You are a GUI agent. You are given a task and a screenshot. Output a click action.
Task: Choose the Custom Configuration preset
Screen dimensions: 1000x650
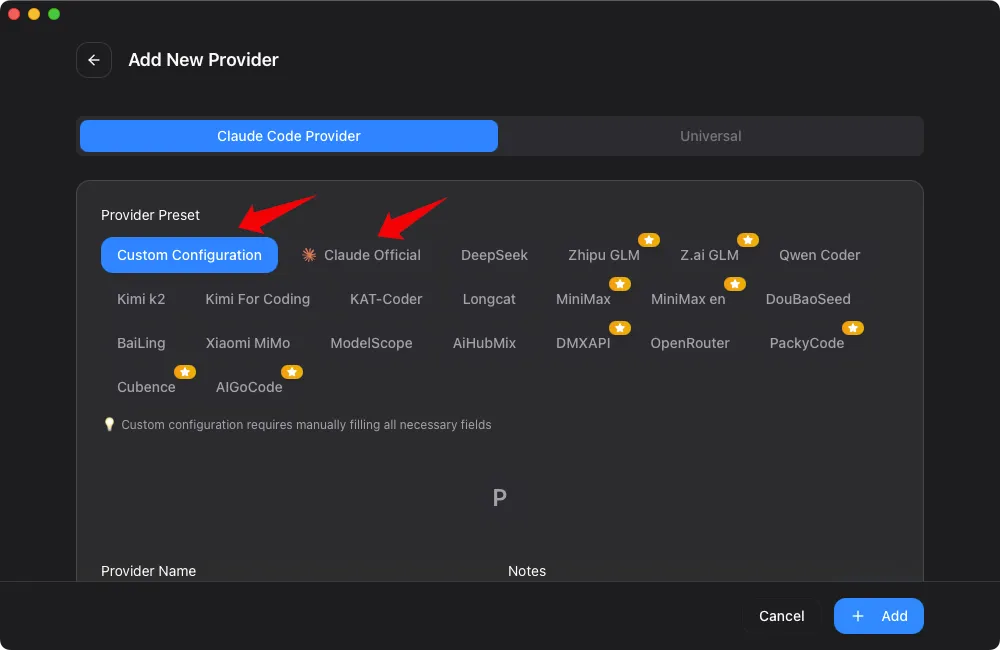click(189, 255)
